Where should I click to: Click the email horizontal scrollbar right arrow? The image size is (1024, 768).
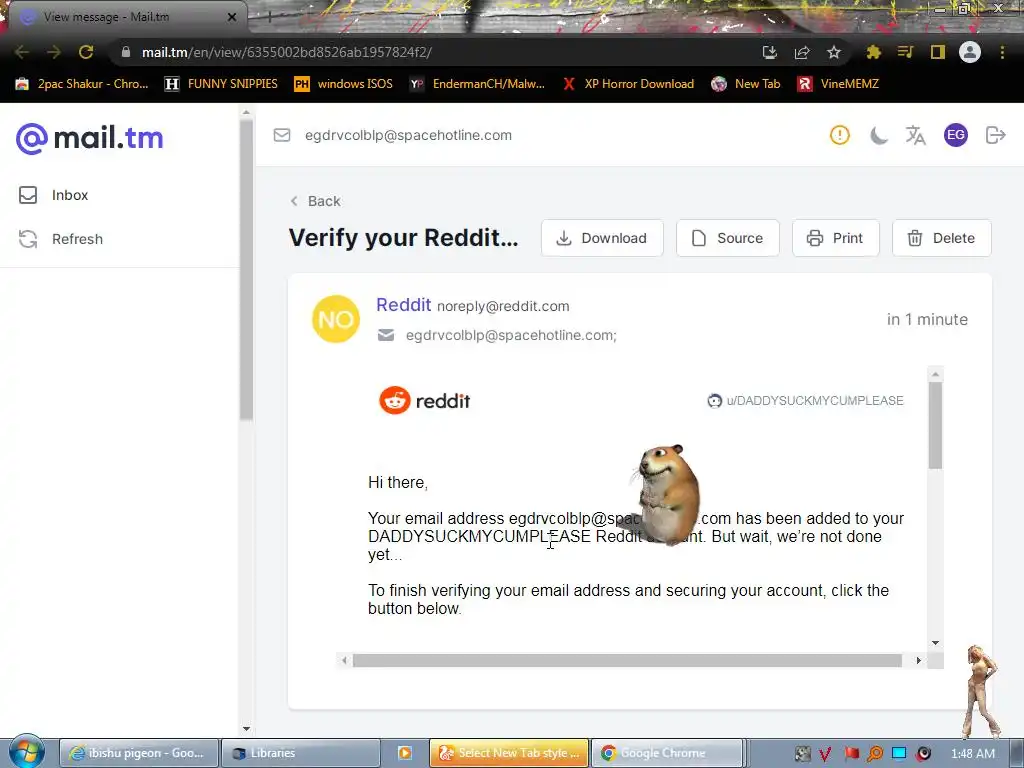point(918,660)
